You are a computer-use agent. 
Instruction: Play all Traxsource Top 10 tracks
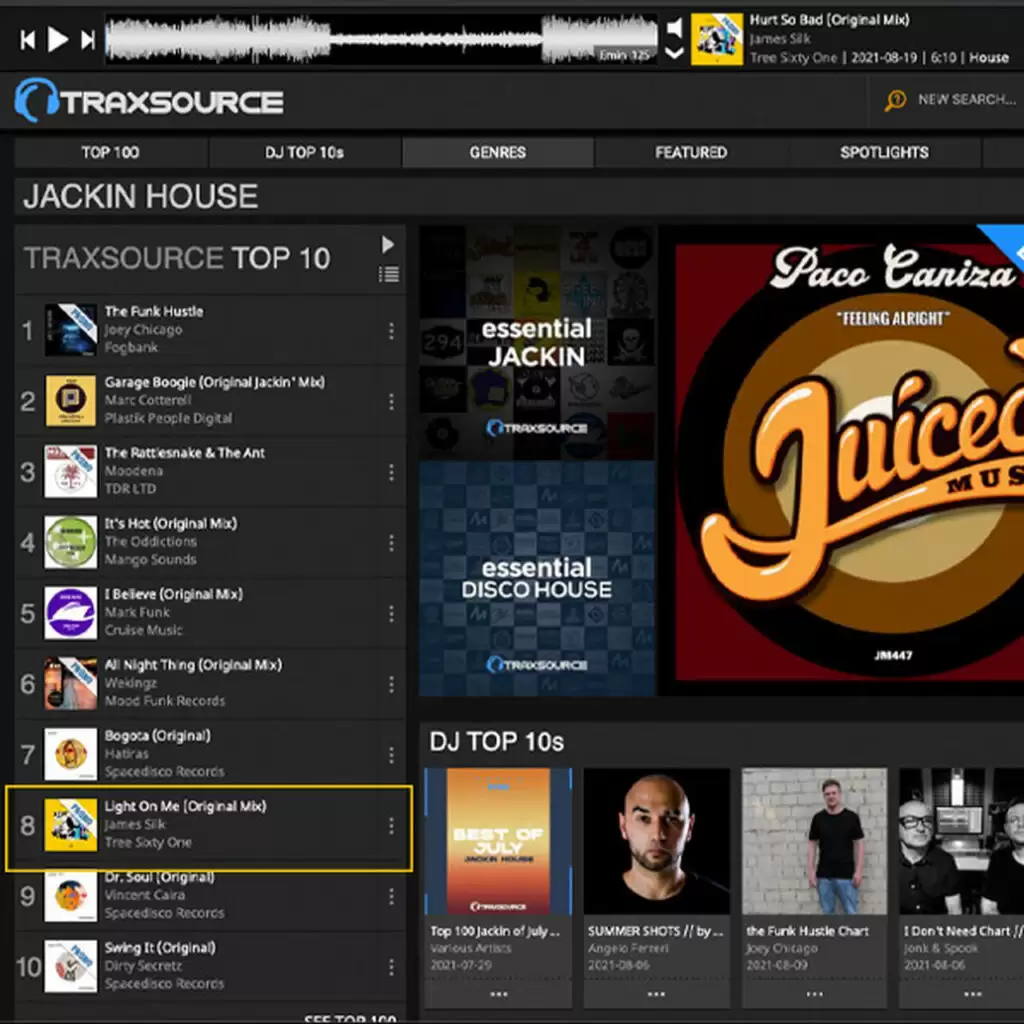click(x=388, y=245)
